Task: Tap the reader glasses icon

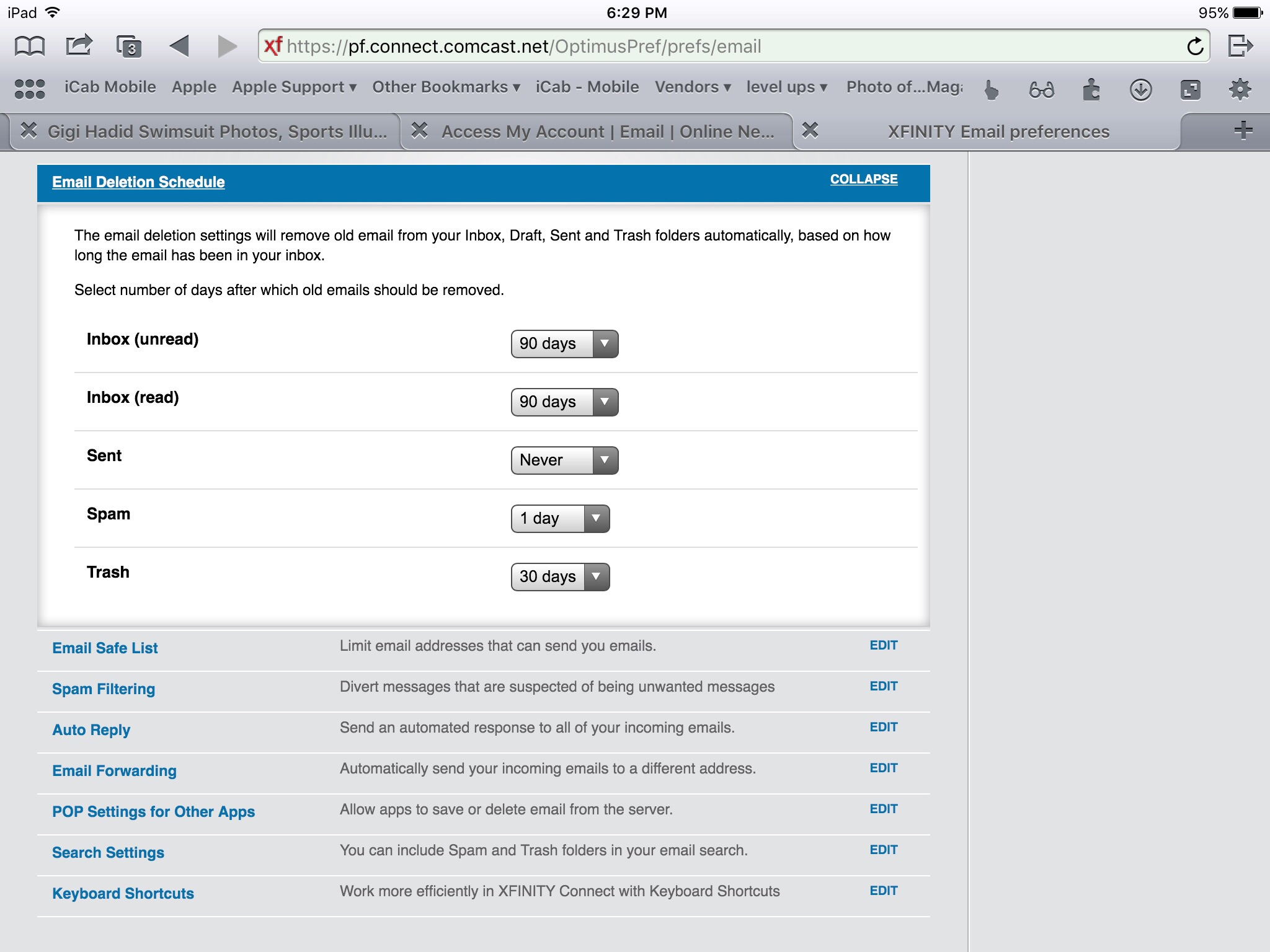Action: click(1041, 90)
